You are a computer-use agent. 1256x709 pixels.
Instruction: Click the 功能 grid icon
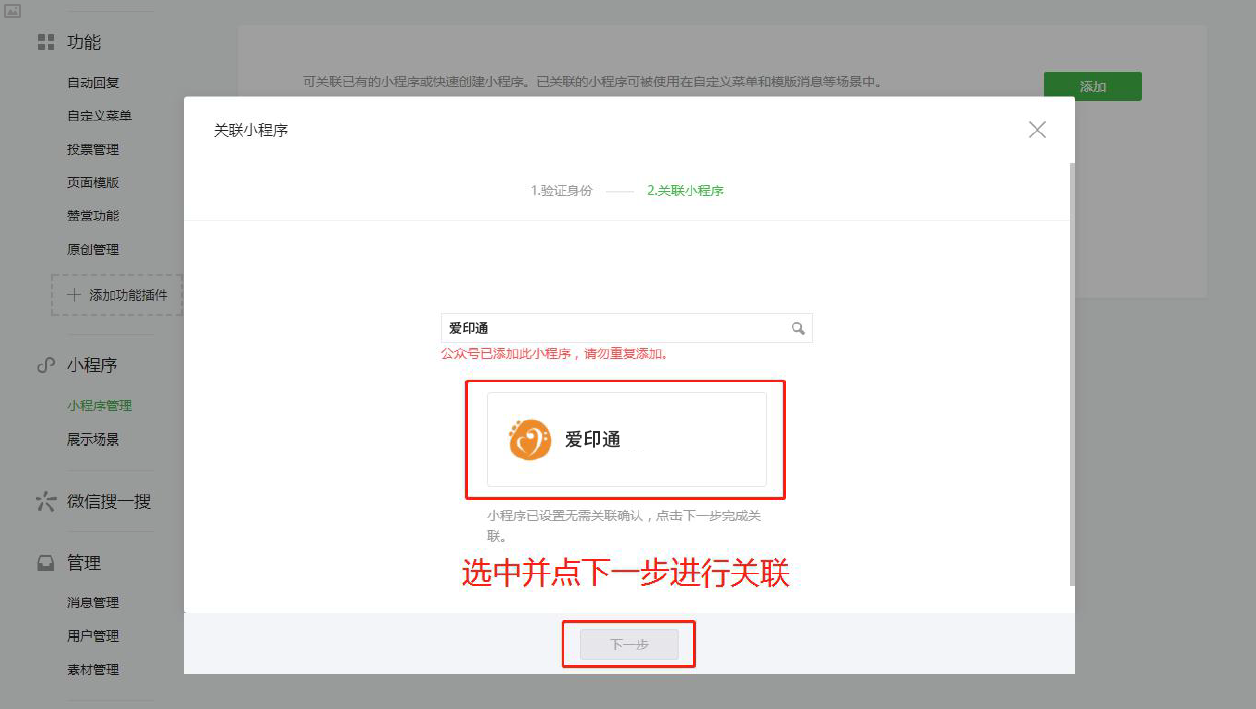tap(45, 42)
